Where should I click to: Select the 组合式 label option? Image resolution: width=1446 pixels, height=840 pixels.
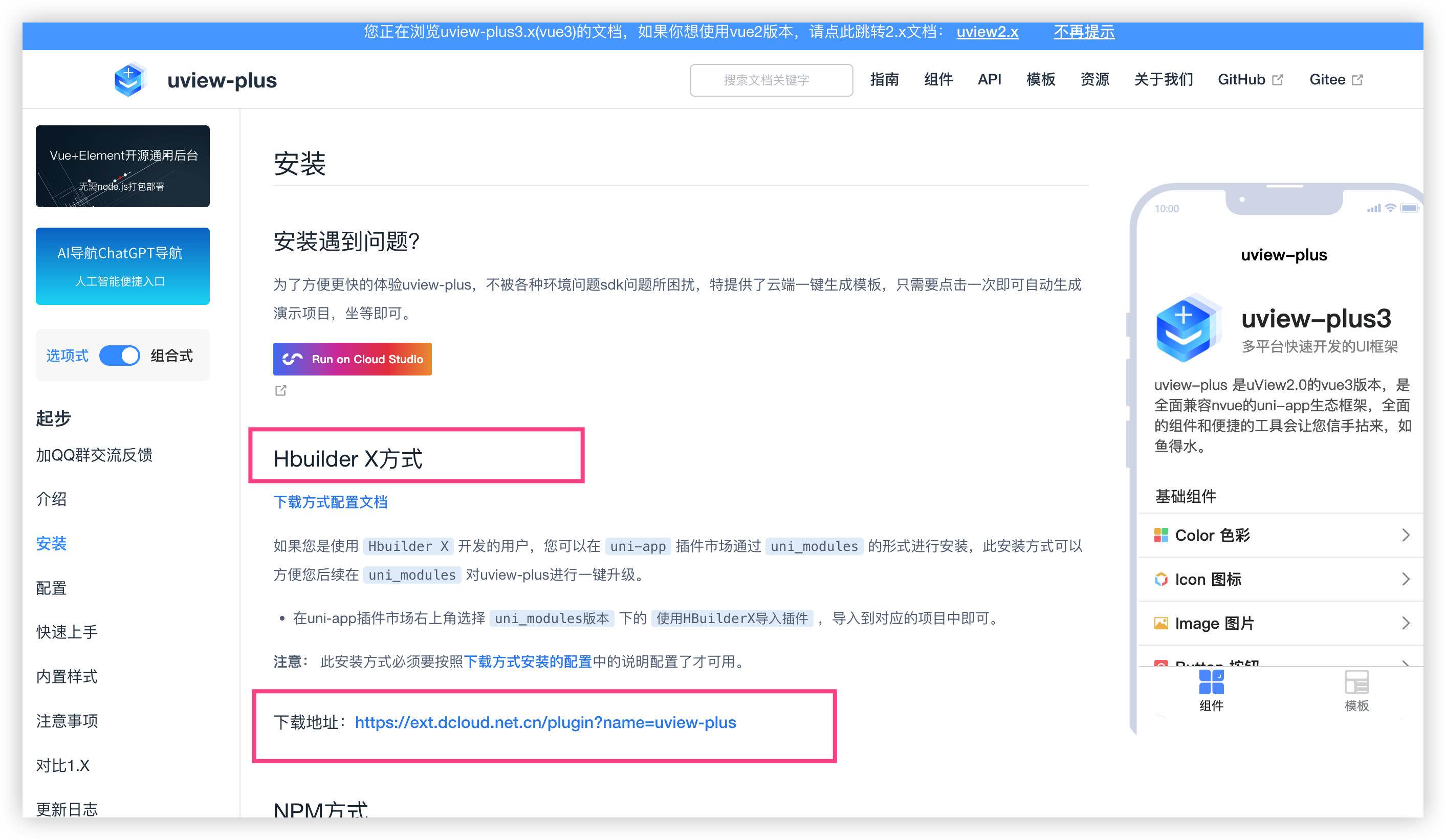(x=171, y=356)
